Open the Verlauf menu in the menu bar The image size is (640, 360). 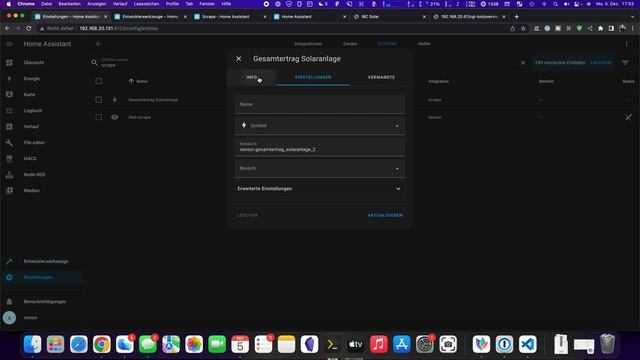click(x=120, y=4)
